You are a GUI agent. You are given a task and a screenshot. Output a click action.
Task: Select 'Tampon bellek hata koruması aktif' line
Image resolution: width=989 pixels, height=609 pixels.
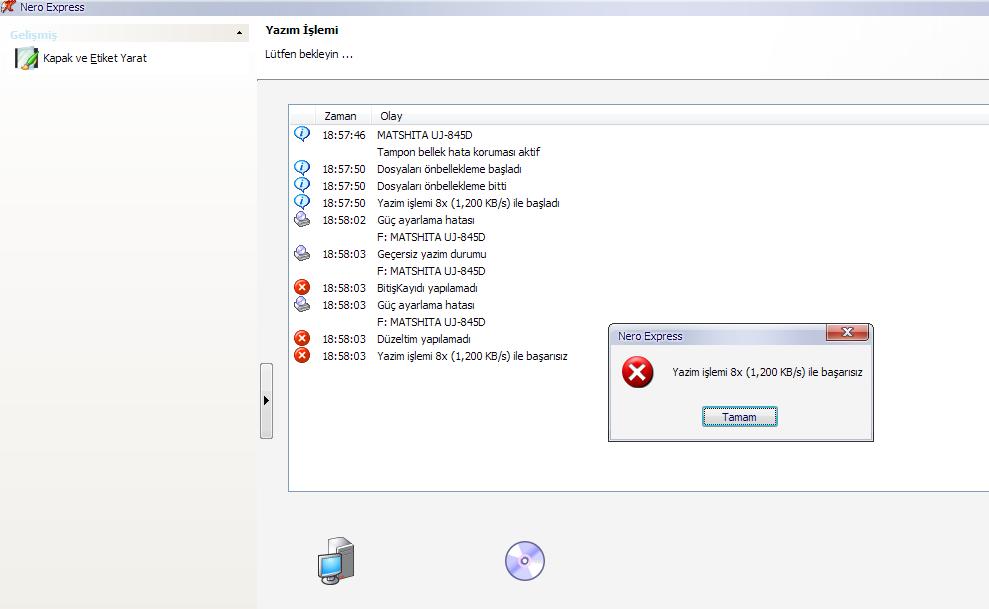coord(459,152)
